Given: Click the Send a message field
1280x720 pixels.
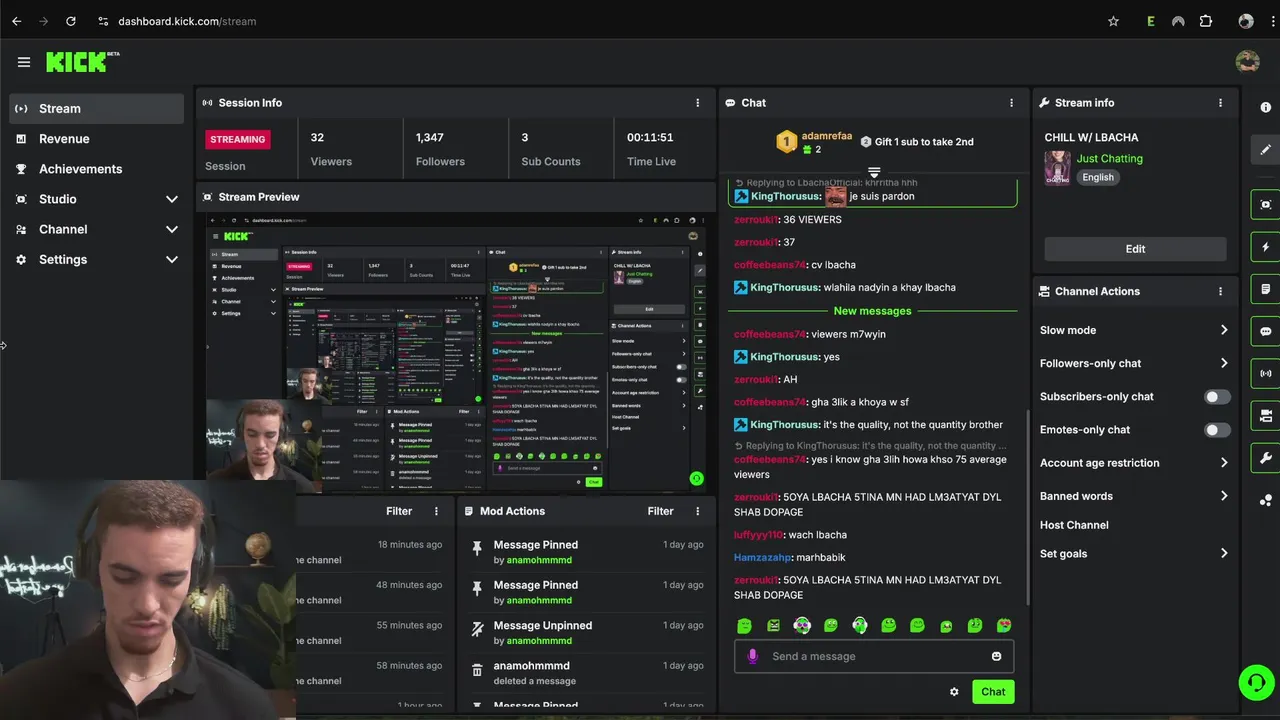Looking at the screenshot, I should [874, 656].
